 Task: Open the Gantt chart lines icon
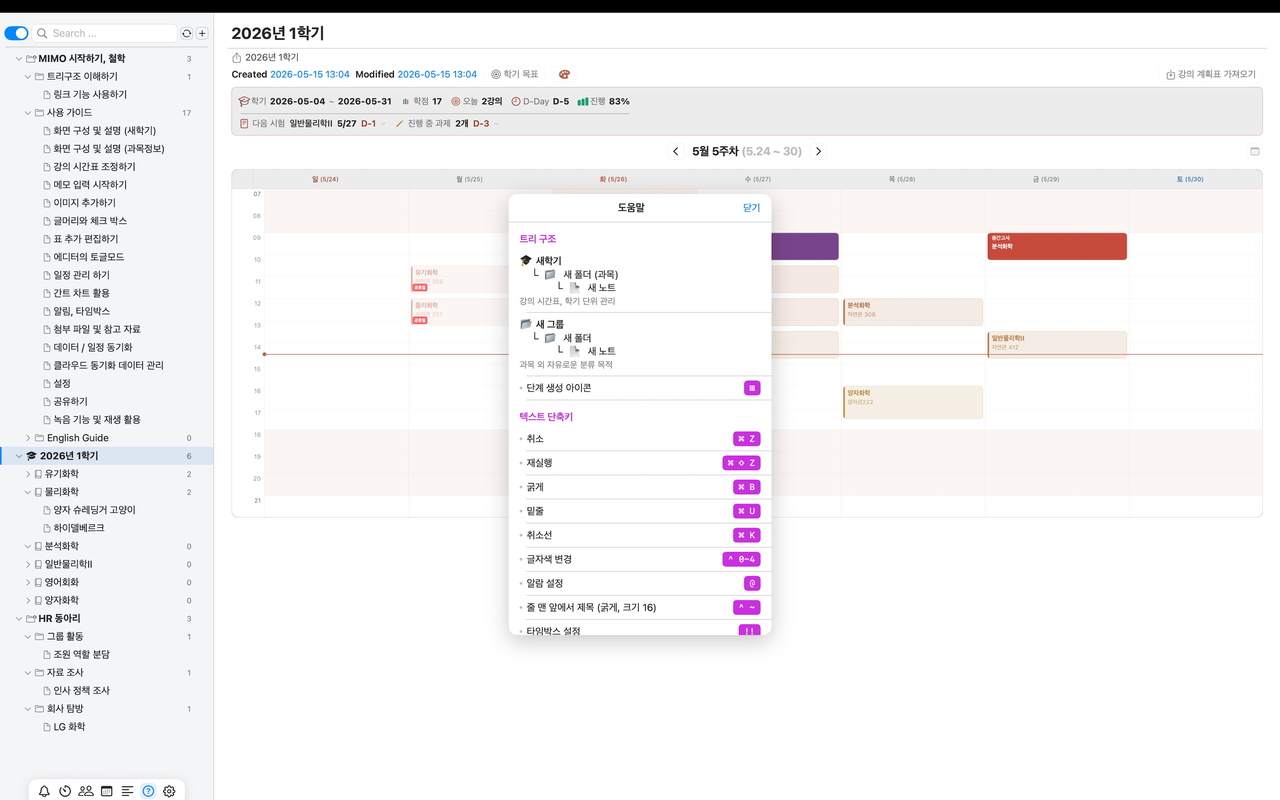[x=127, y=791]
